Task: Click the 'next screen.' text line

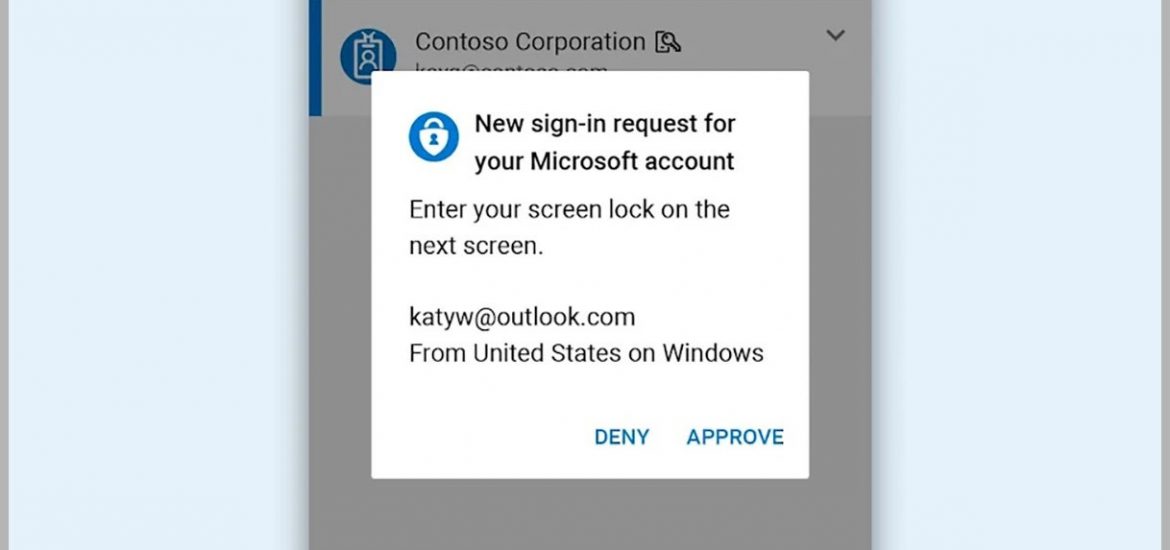Action: point(476,246)
